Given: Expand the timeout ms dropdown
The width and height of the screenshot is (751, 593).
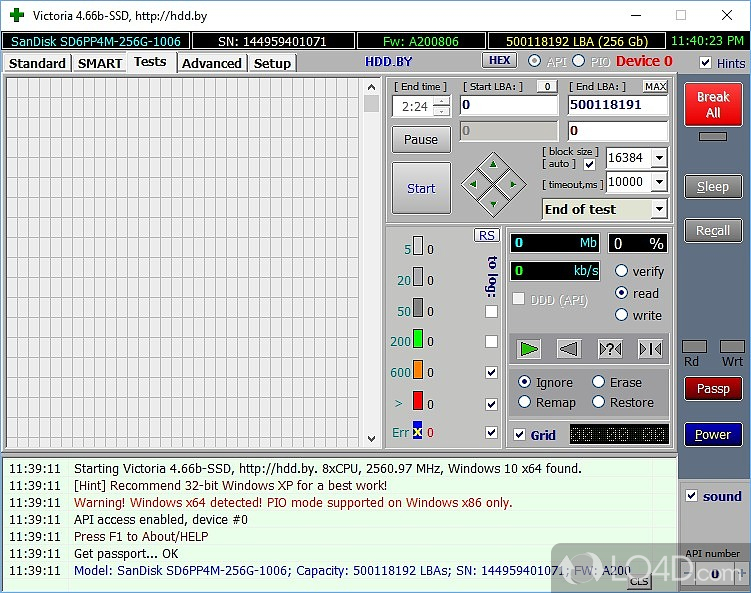Looking at the screenshot, I should pyautogui.click(x=658, y=182).
